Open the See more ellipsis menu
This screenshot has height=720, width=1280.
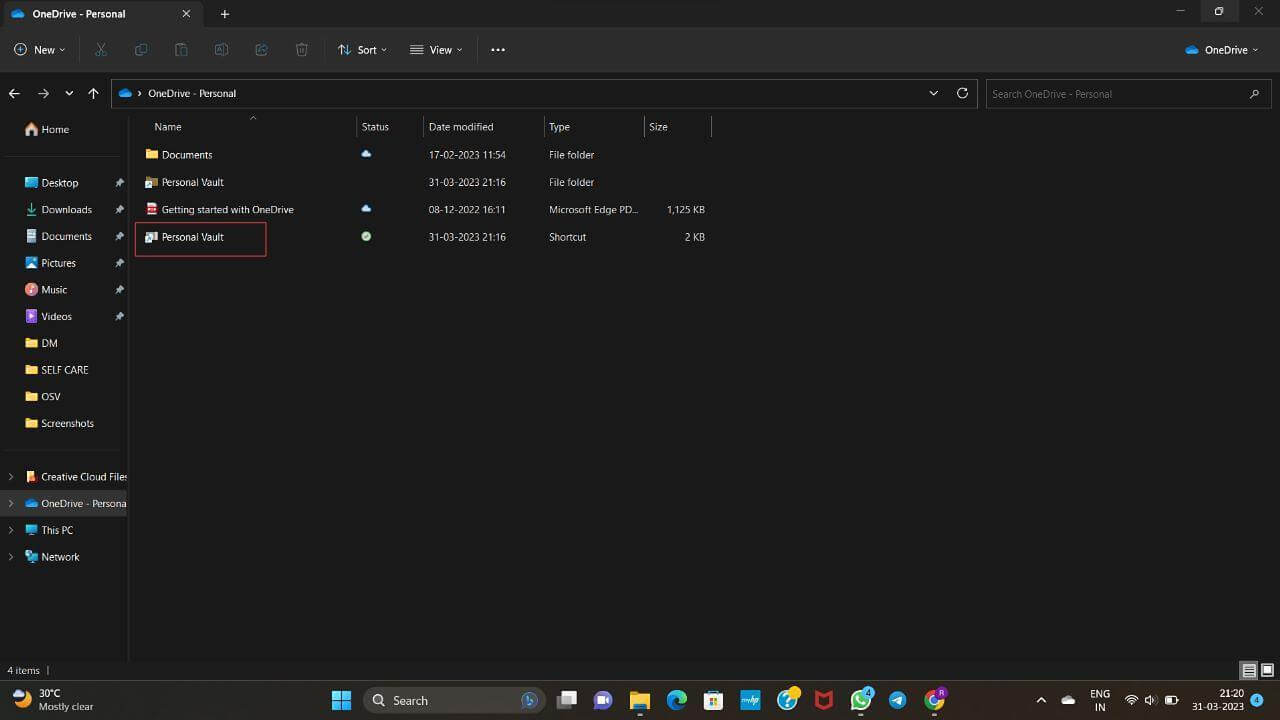(x=498, y=50)
